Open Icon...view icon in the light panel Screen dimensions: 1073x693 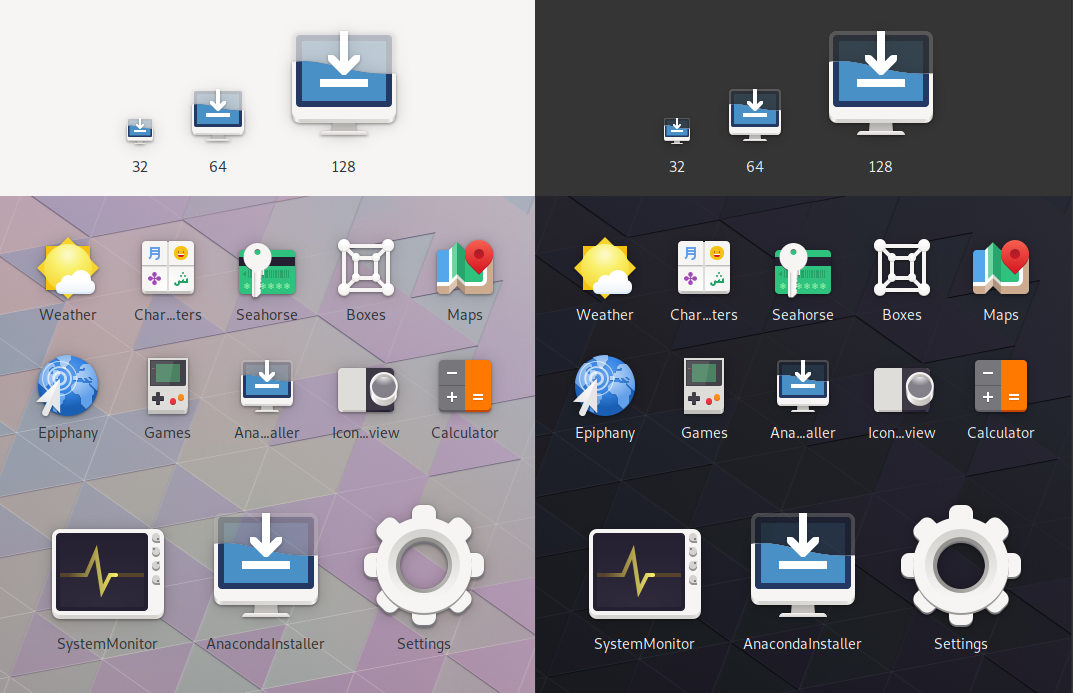coord(367,389)
